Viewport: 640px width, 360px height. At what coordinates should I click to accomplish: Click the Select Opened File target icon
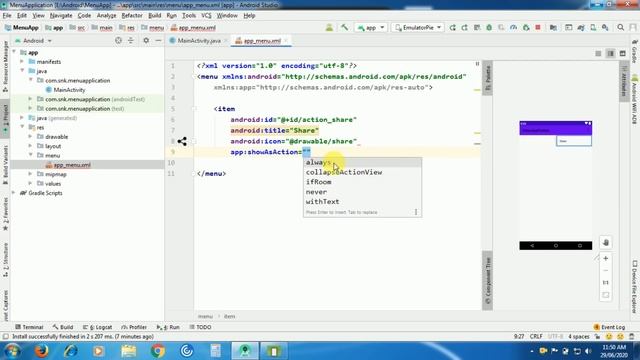(x=118, y=40)
